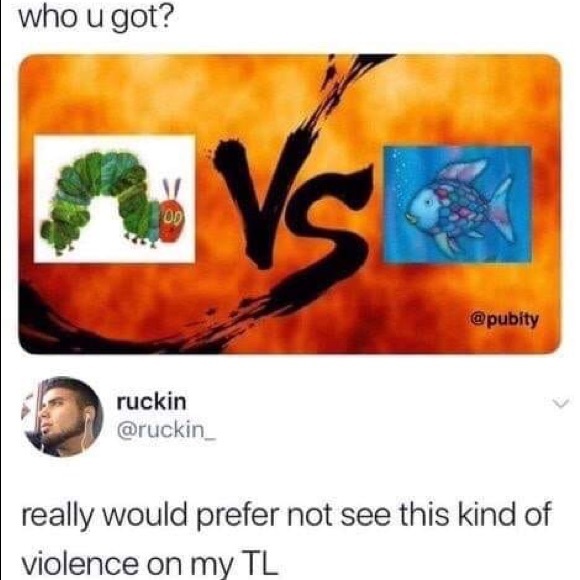Expand the tweet options chevron
Viewport: 580px width, 580px height.
pyautogui.click(x=560, y=404)
